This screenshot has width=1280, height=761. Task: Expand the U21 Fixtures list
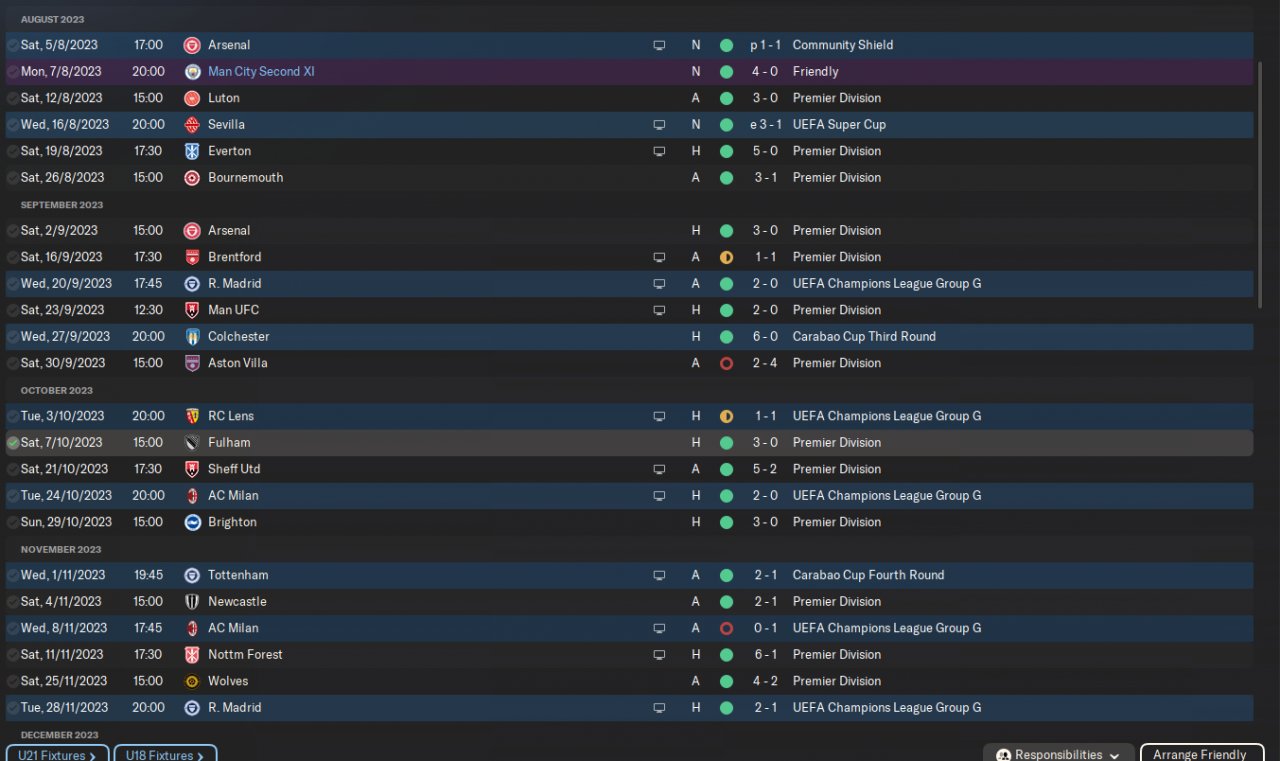[x=57, y=755]
